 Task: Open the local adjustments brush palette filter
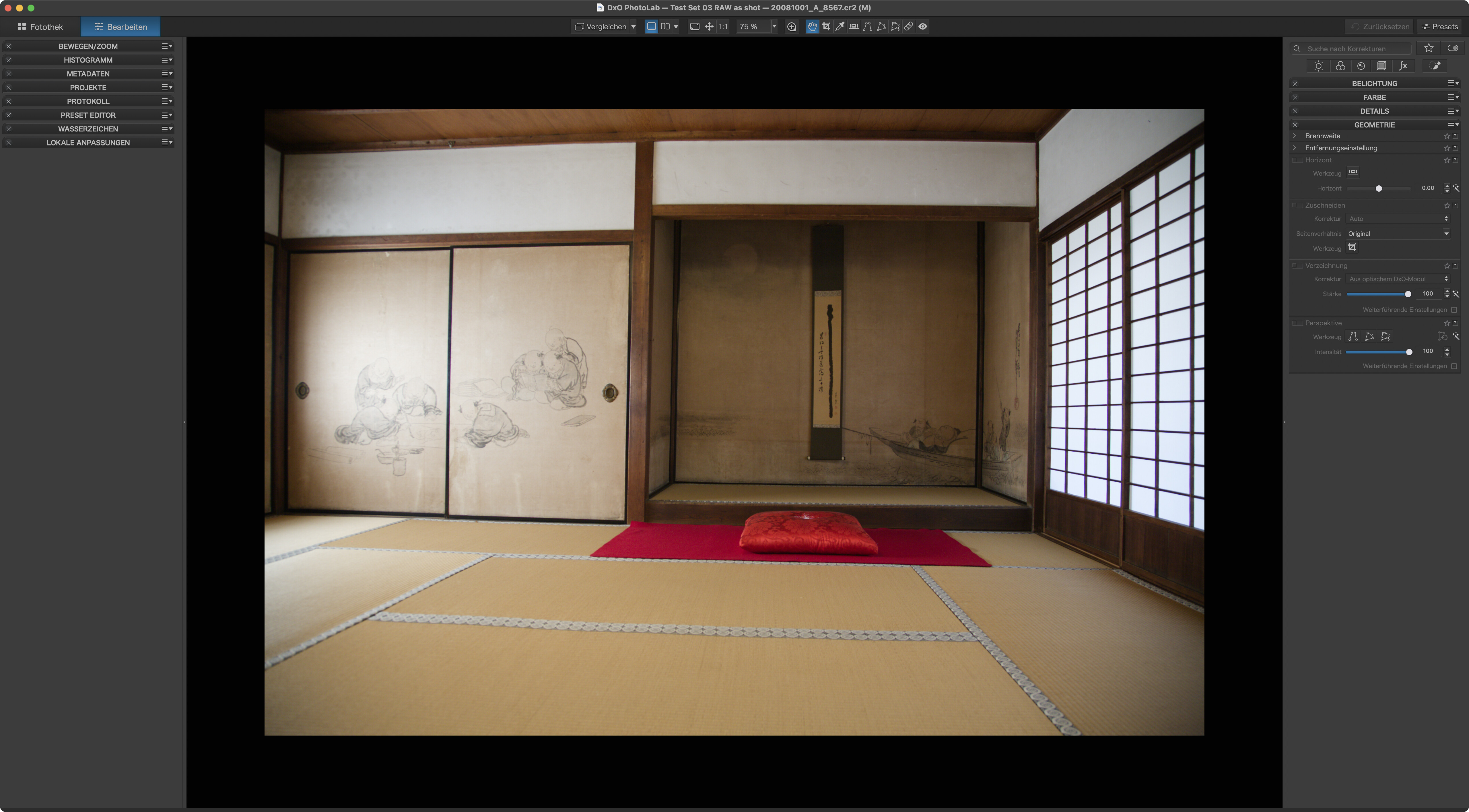(1435, 66)
